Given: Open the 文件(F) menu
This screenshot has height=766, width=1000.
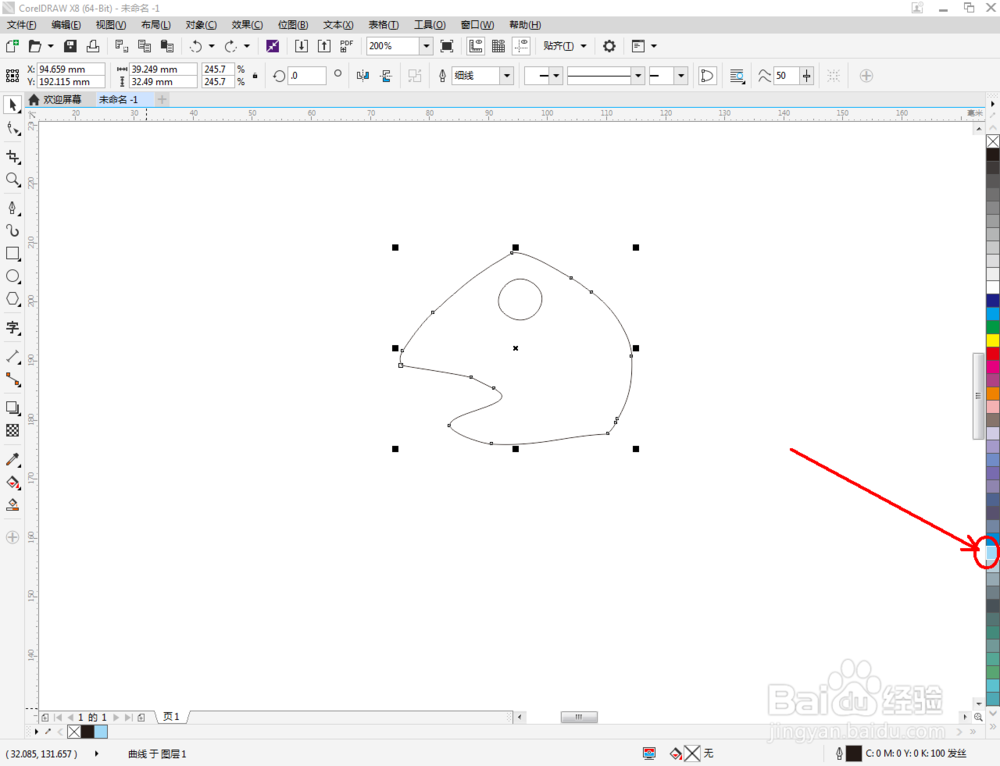Looking at the screenshot, I should (22, 25).
